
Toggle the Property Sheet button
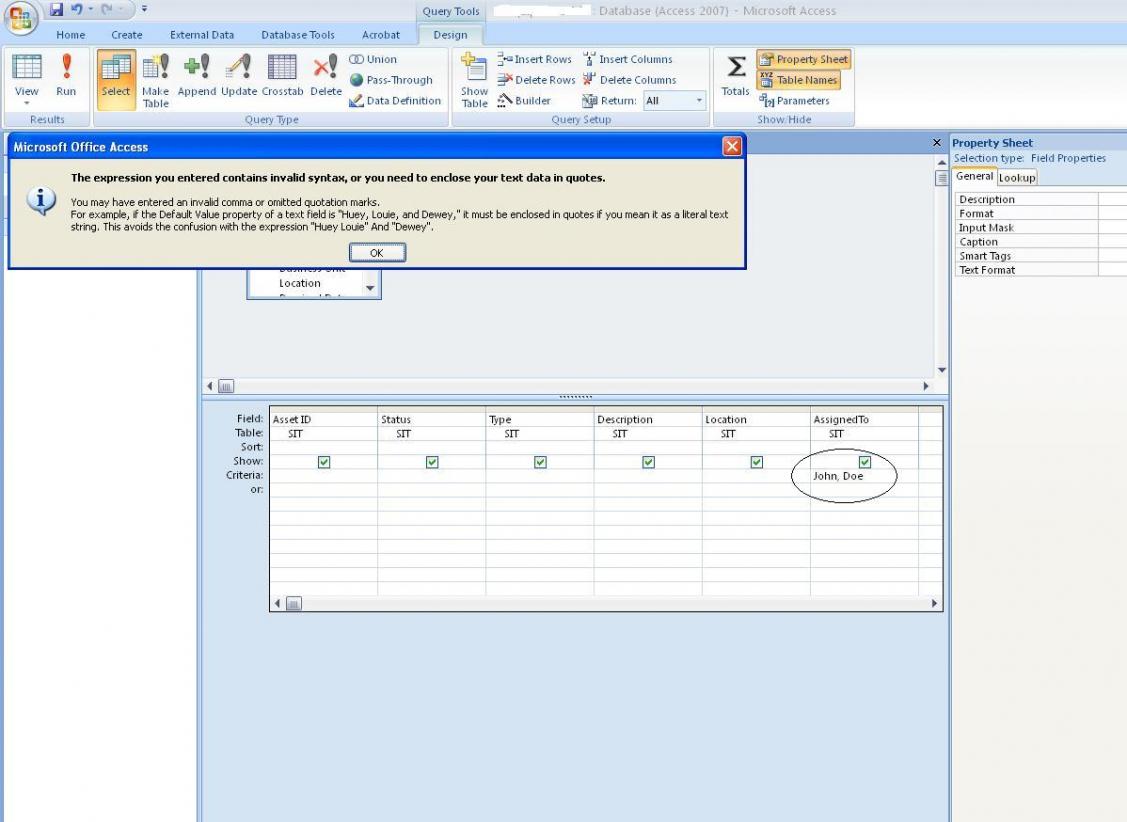pyautogui.click(x=804, y=59)
